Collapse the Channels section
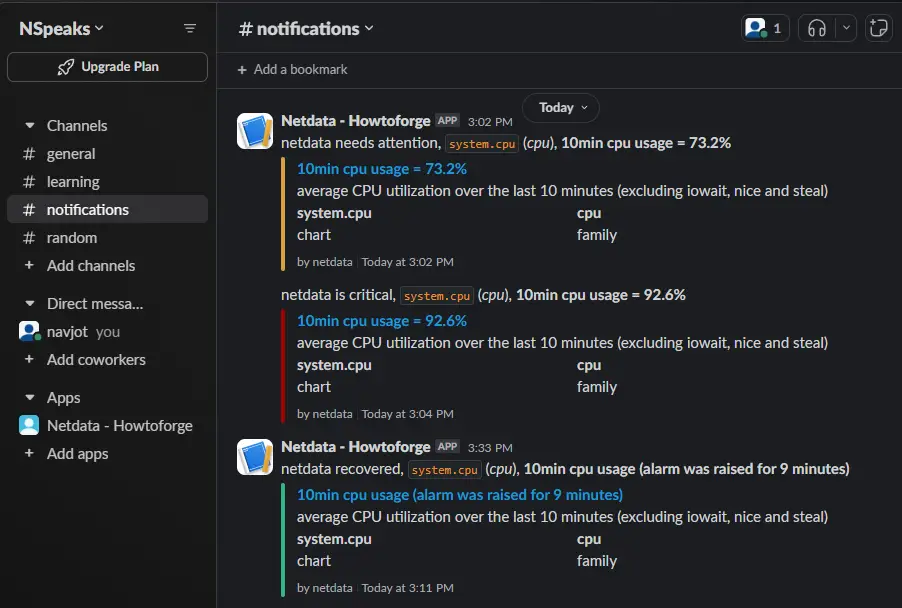The height and width of the screenshot is (608, 902). tap(27, 125)
